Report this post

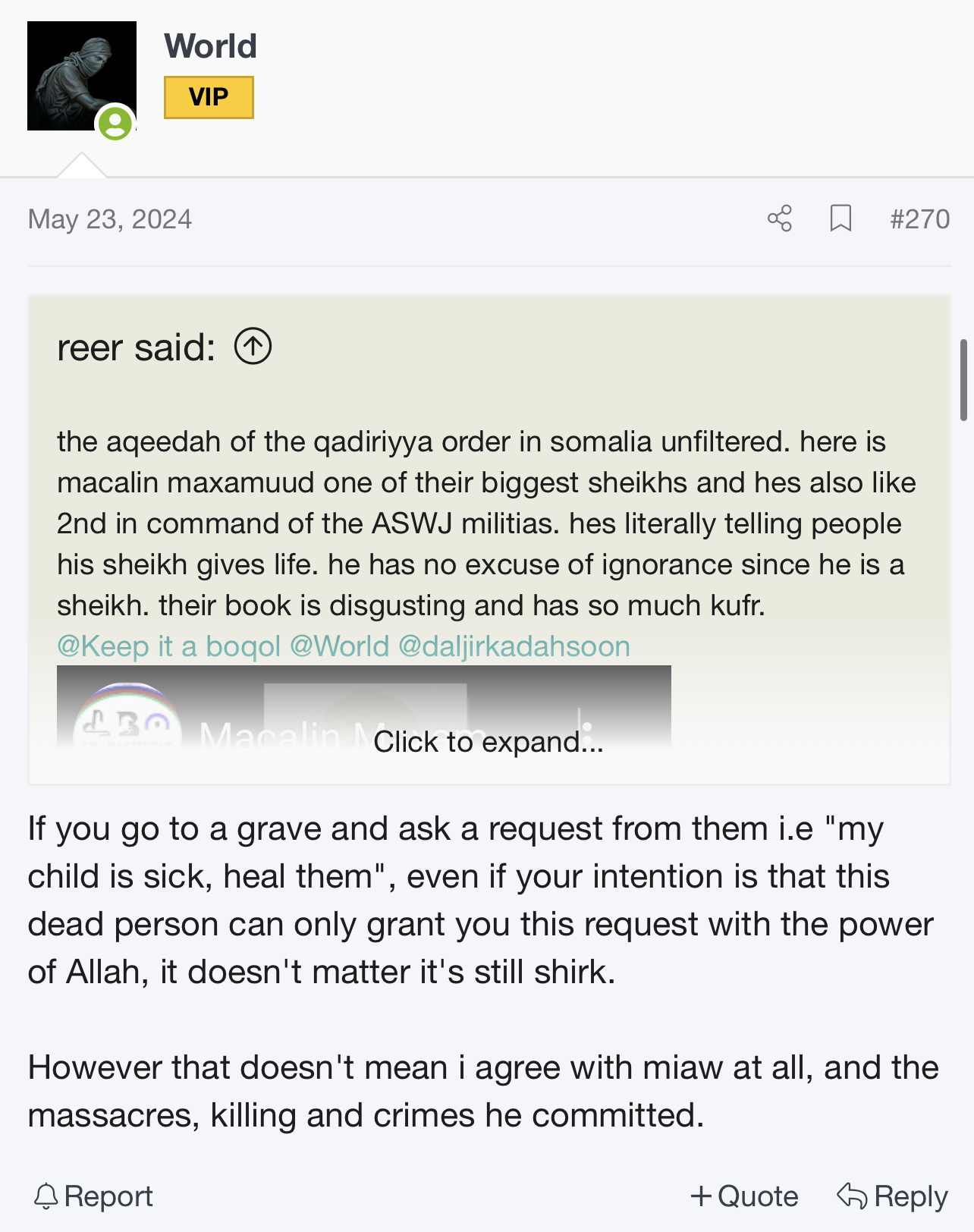pos(93,1196)
